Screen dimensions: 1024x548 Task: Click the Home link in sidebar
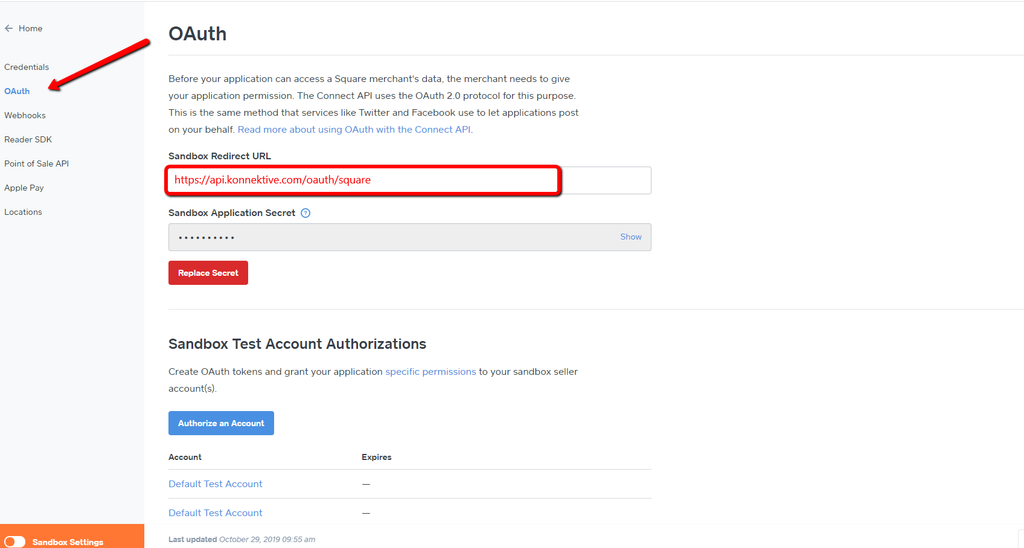click(x=30, y=29)
